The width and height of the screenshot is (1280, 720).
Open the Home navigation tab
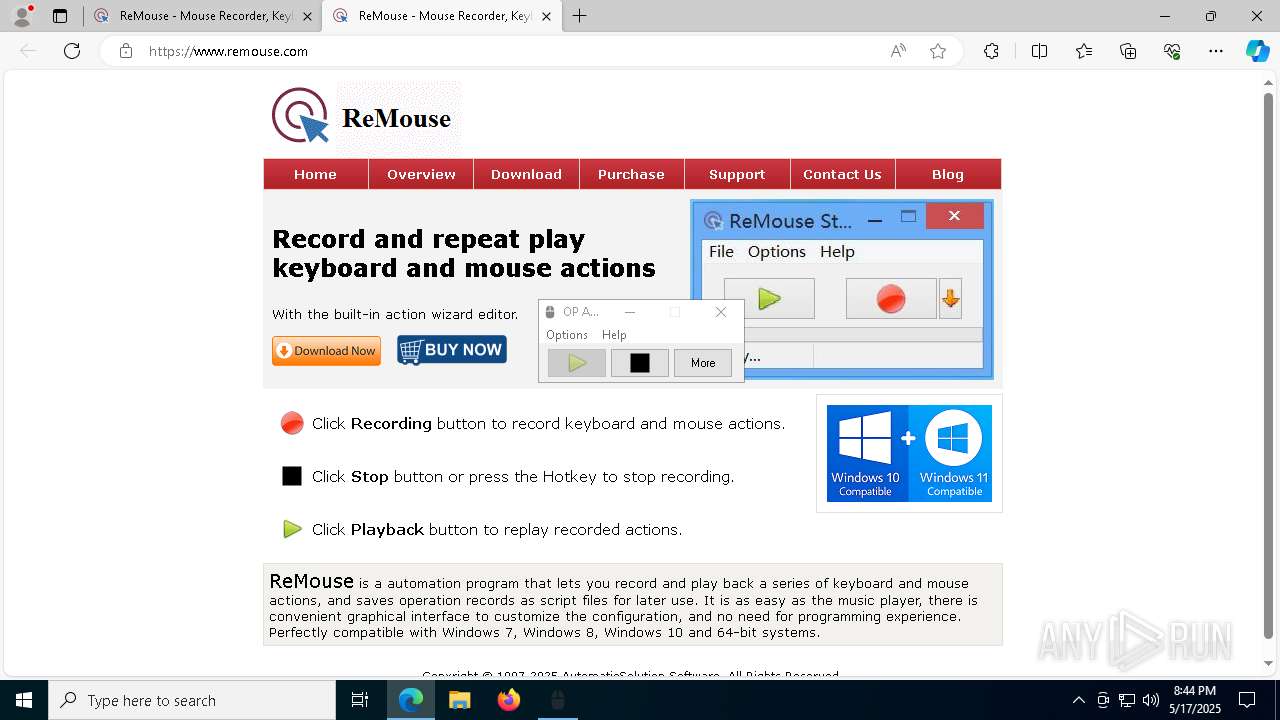(x=315, y=174)
